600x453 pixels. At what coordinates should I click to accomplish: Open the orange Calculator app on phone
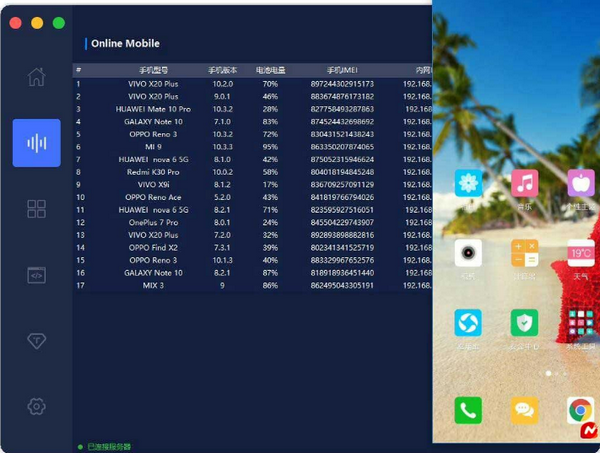point(524,253)
